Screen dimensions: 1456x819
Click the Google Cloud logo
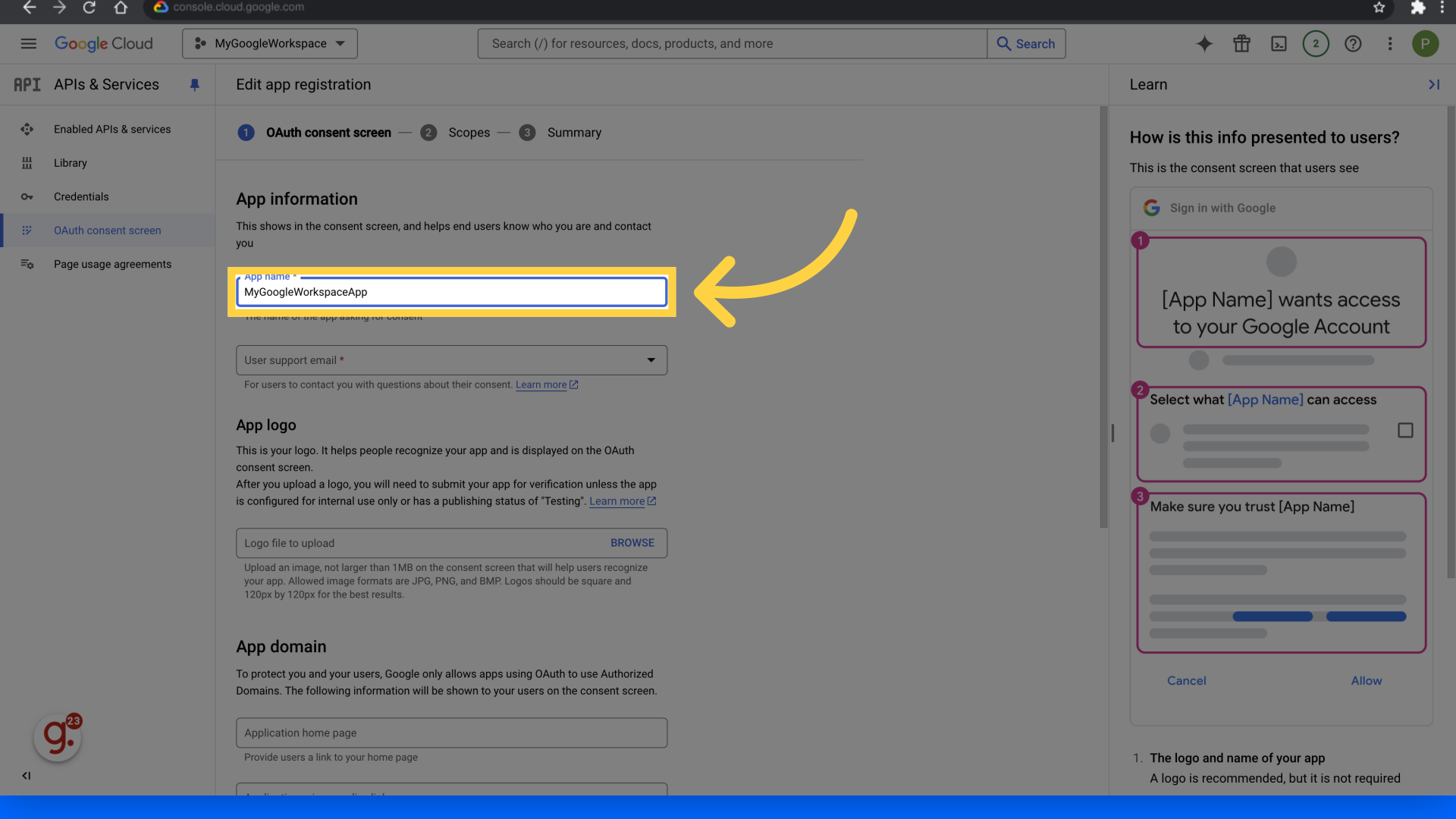pos(104,44)
